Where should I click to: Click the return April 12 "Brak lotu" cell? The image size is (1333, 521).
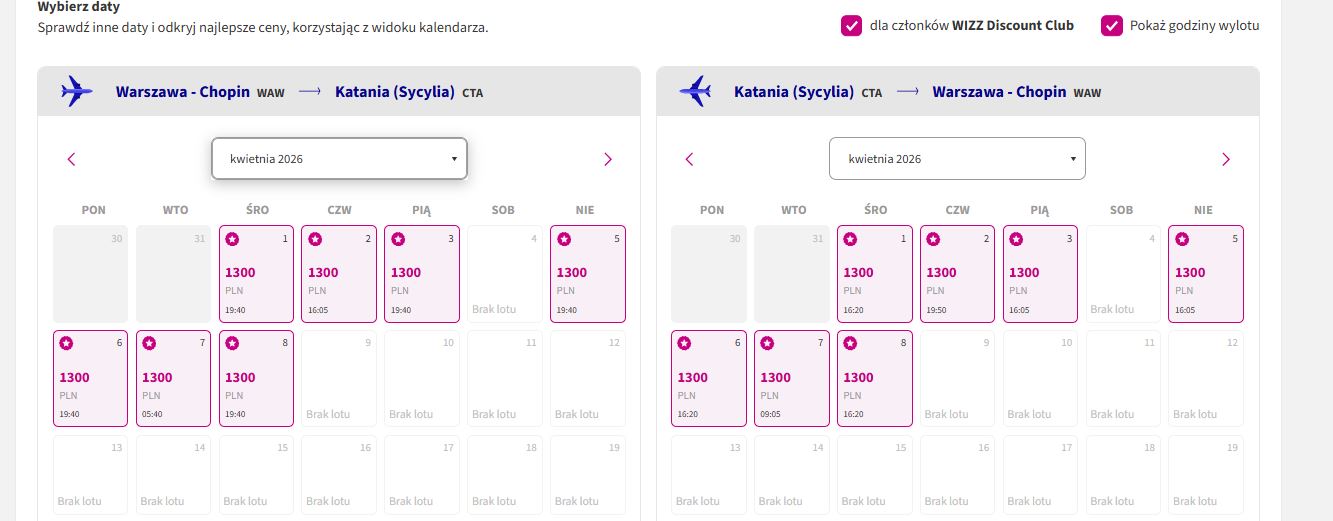pos(1206,379)
